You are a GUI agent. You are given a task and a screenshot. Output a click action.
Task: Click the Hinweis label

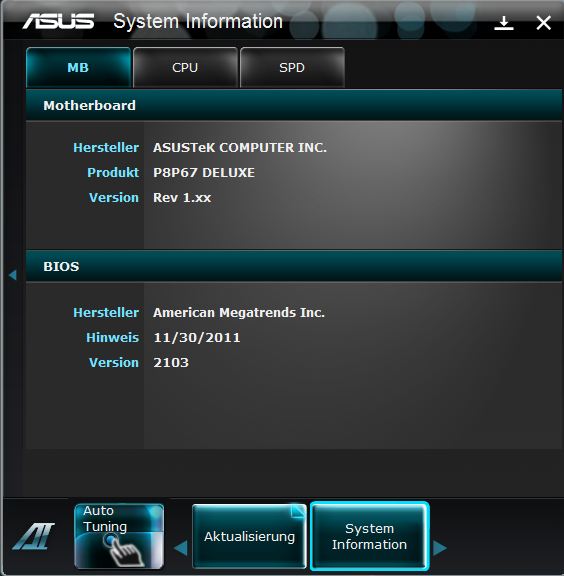112,338
